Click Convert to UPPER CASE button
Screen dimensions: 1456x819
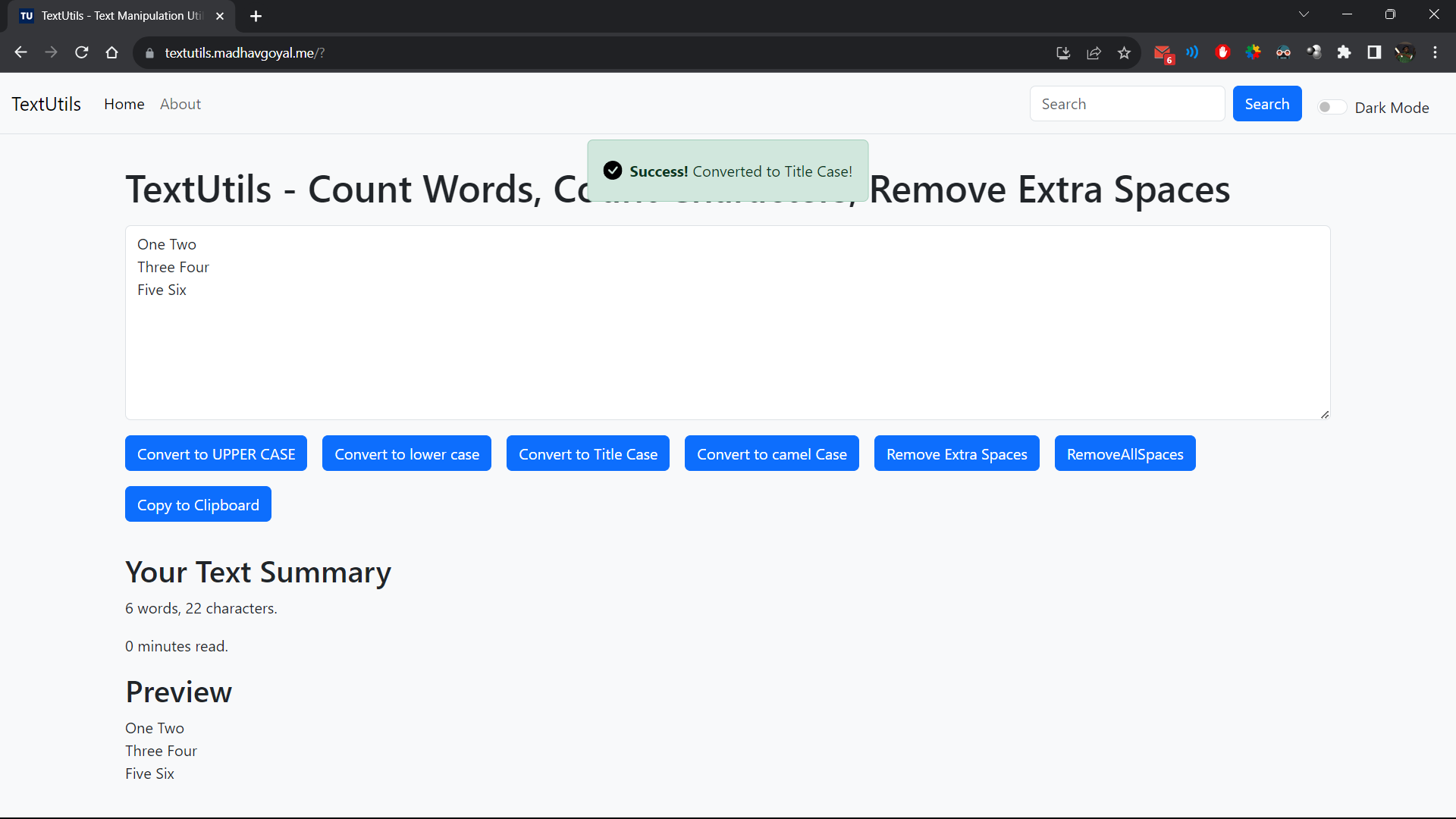click(216, 453)
